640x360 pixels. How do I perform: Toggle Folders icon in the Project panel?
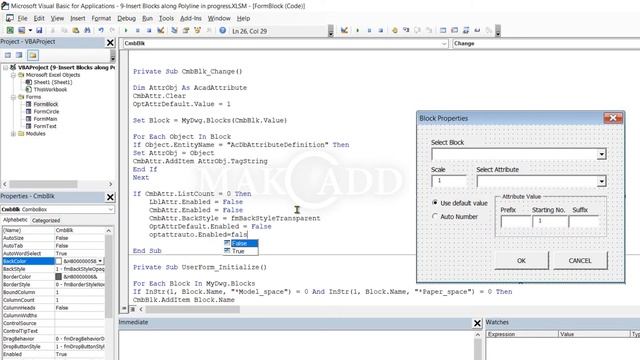coord(33,55)
